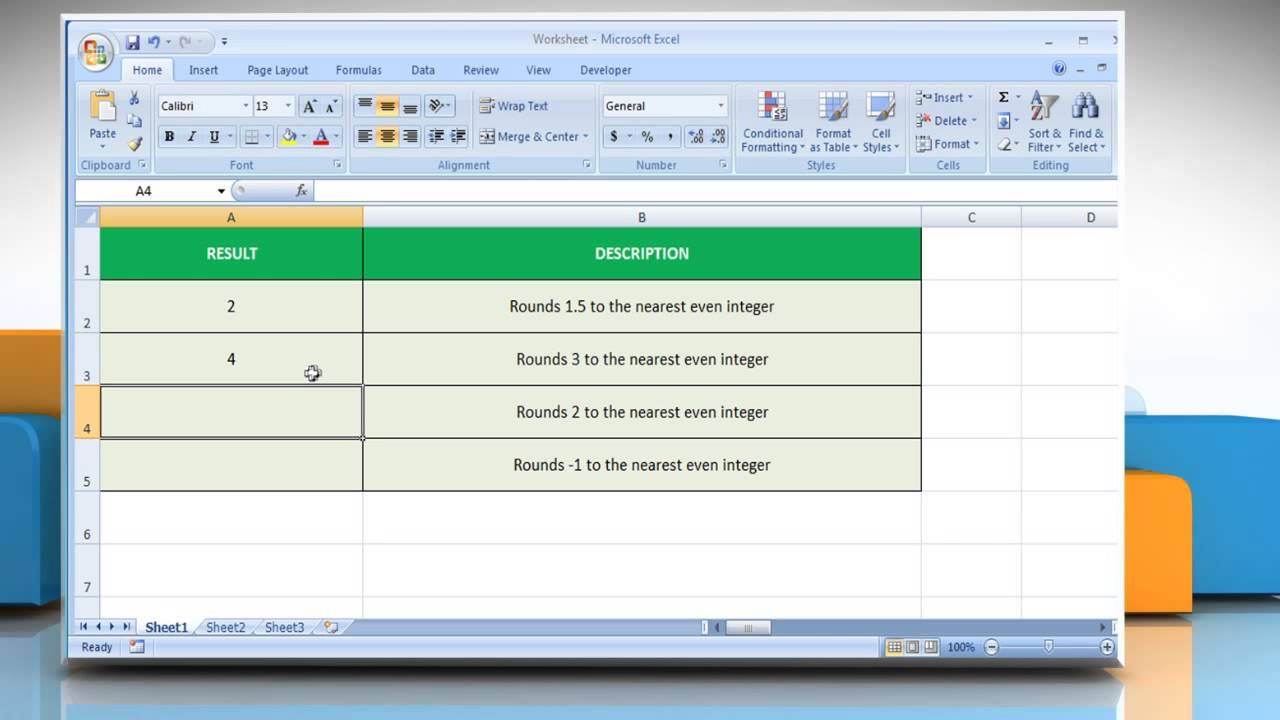Apply comma style number format
Viewport: 1280px width, 720px height.
[x=670, y=137]
